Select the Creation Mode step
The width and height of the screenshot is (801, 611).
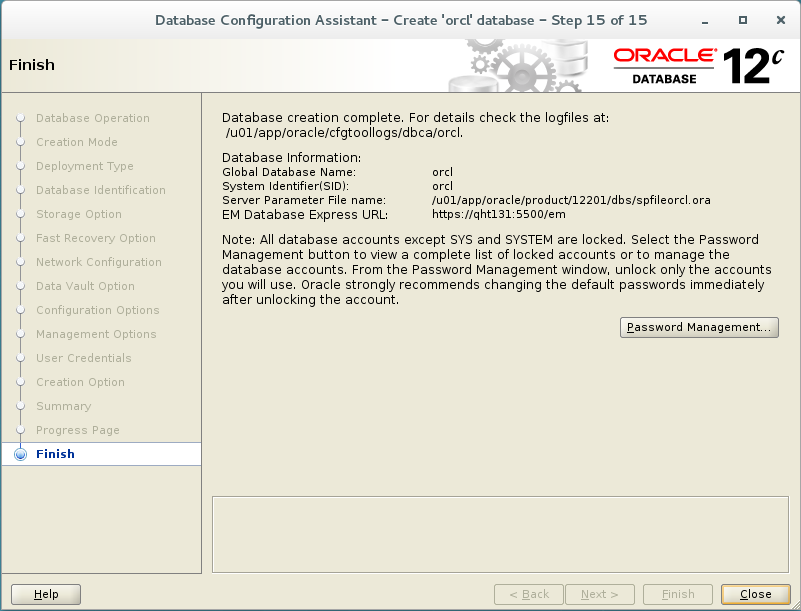click(77, 142)
